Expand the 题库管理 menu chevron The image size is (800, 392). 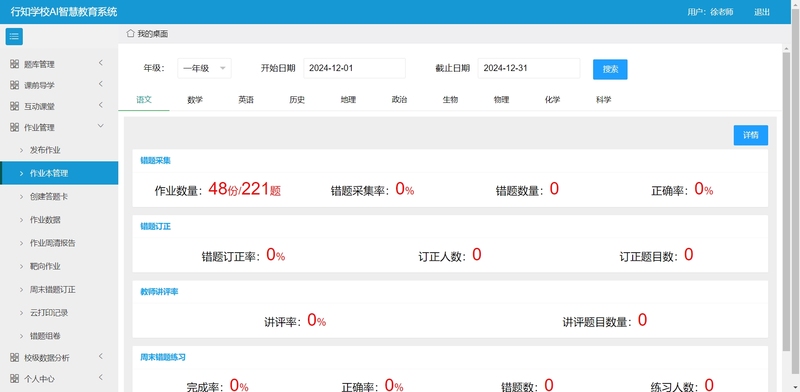101,63
